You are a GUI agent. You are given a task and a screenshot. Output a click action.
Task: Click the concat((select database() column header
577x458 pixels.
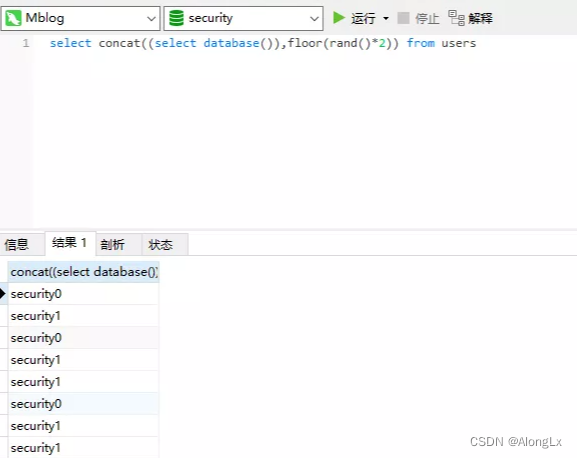(83, 272)
